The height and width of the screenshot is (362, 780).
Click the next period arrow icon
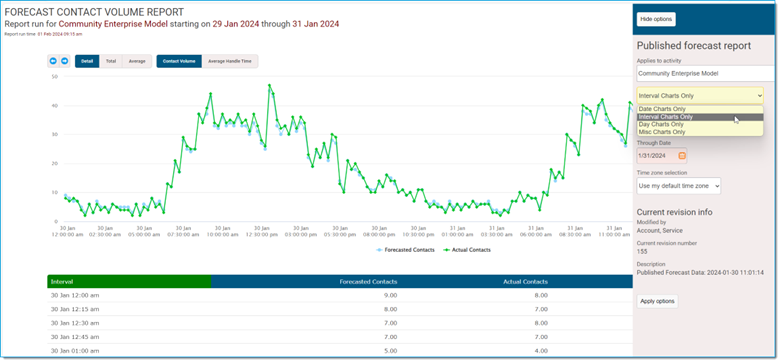click(65, 61)
